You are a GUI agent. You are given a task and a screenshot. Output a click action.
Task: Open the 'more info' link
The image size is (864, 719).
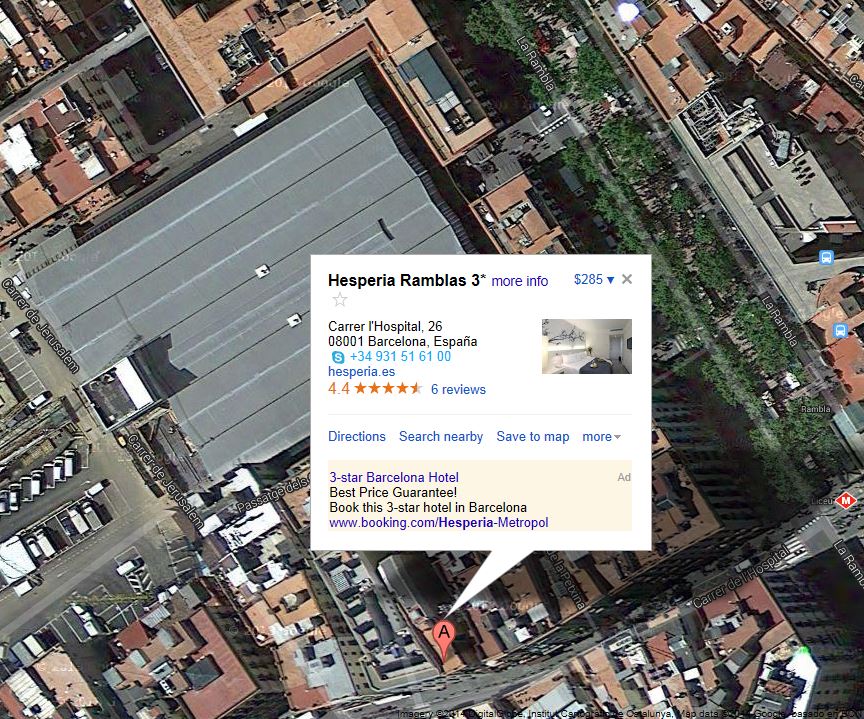click(520, 281)
